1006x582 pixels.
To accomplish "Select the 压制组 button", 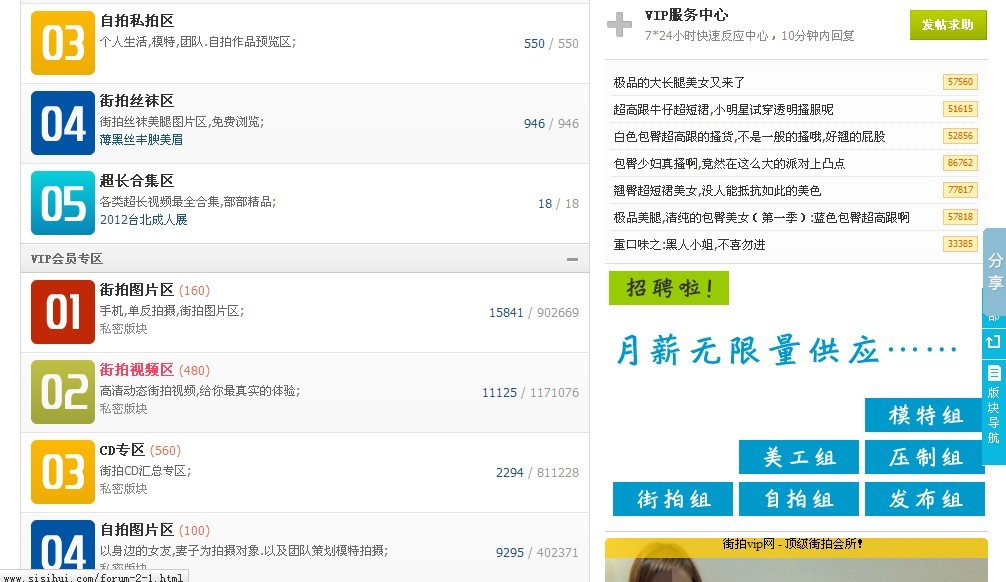I will 924,457.
